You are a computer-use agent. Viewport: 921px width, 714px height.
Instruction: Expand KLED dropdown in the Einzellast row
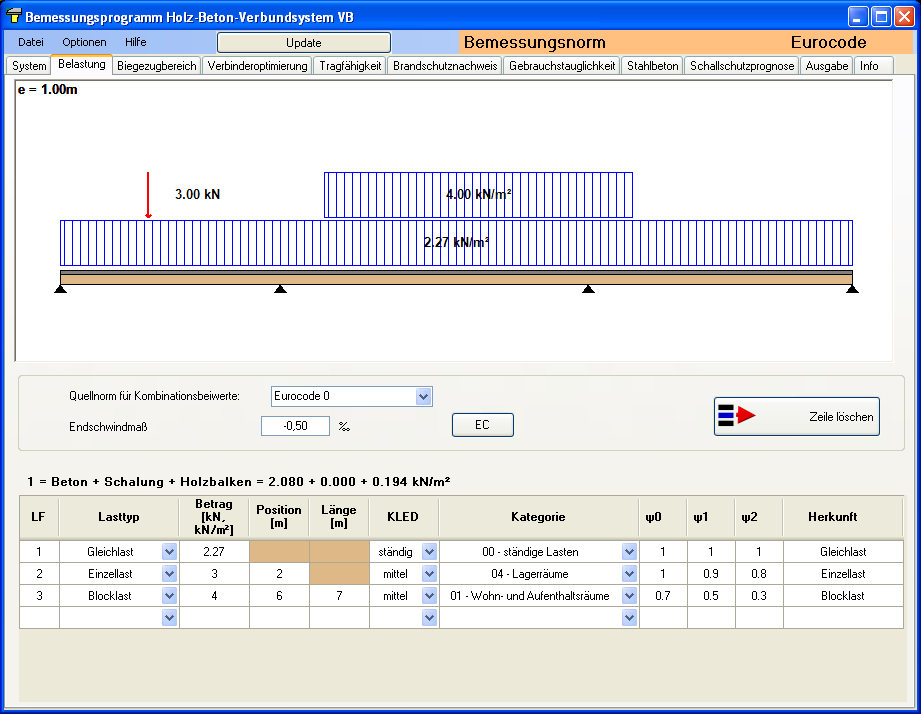point(429,574)
